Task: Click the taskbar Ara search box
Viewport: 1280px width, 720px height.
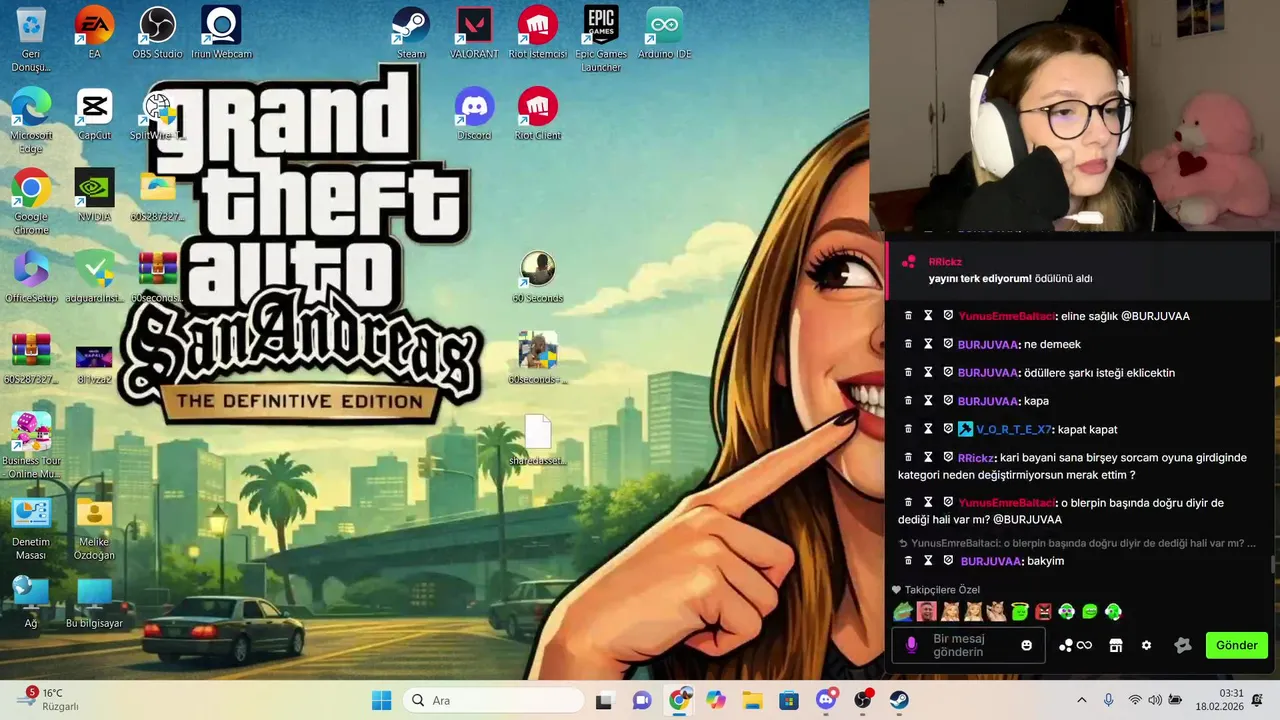Action: pyautogui.click(x=494, y=700)
